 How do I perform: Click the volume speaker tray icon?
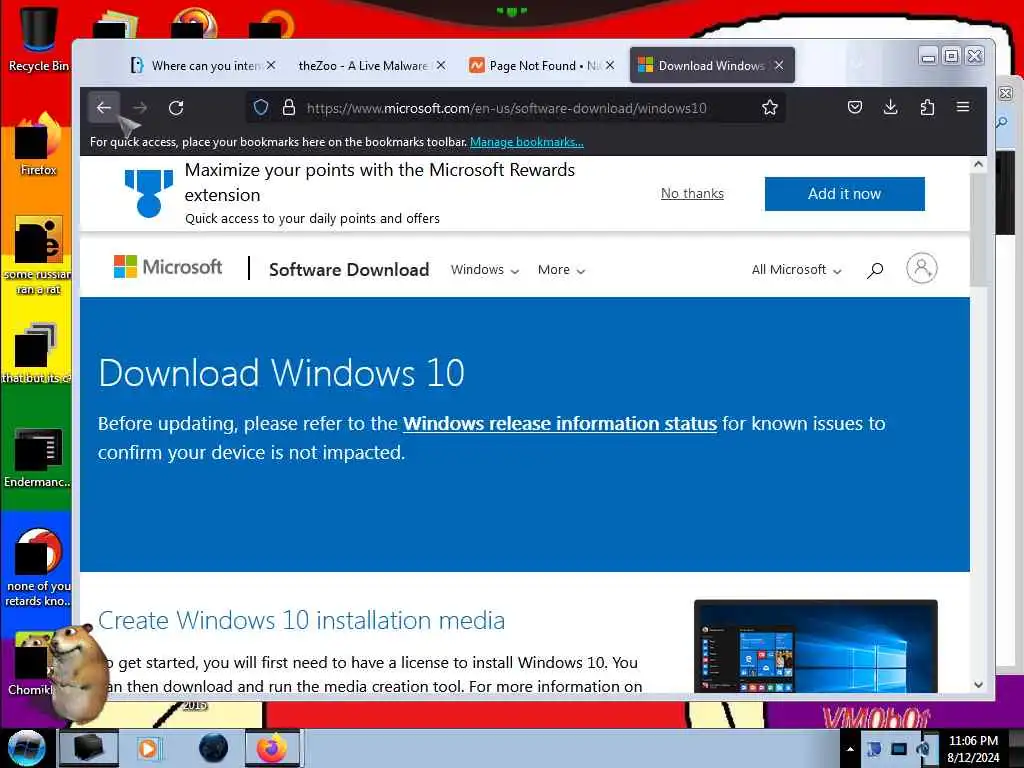coord(923,749)
